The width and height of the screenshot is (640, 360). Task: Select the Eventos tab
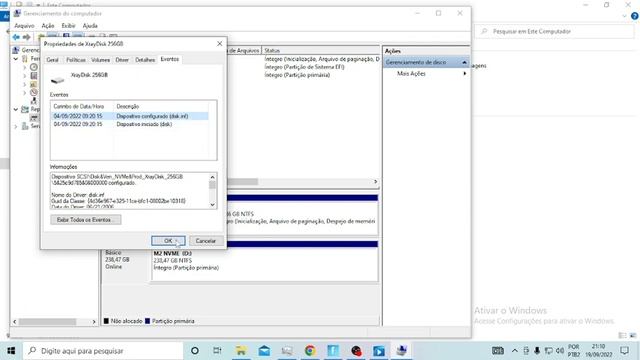(x=170, y=59)
